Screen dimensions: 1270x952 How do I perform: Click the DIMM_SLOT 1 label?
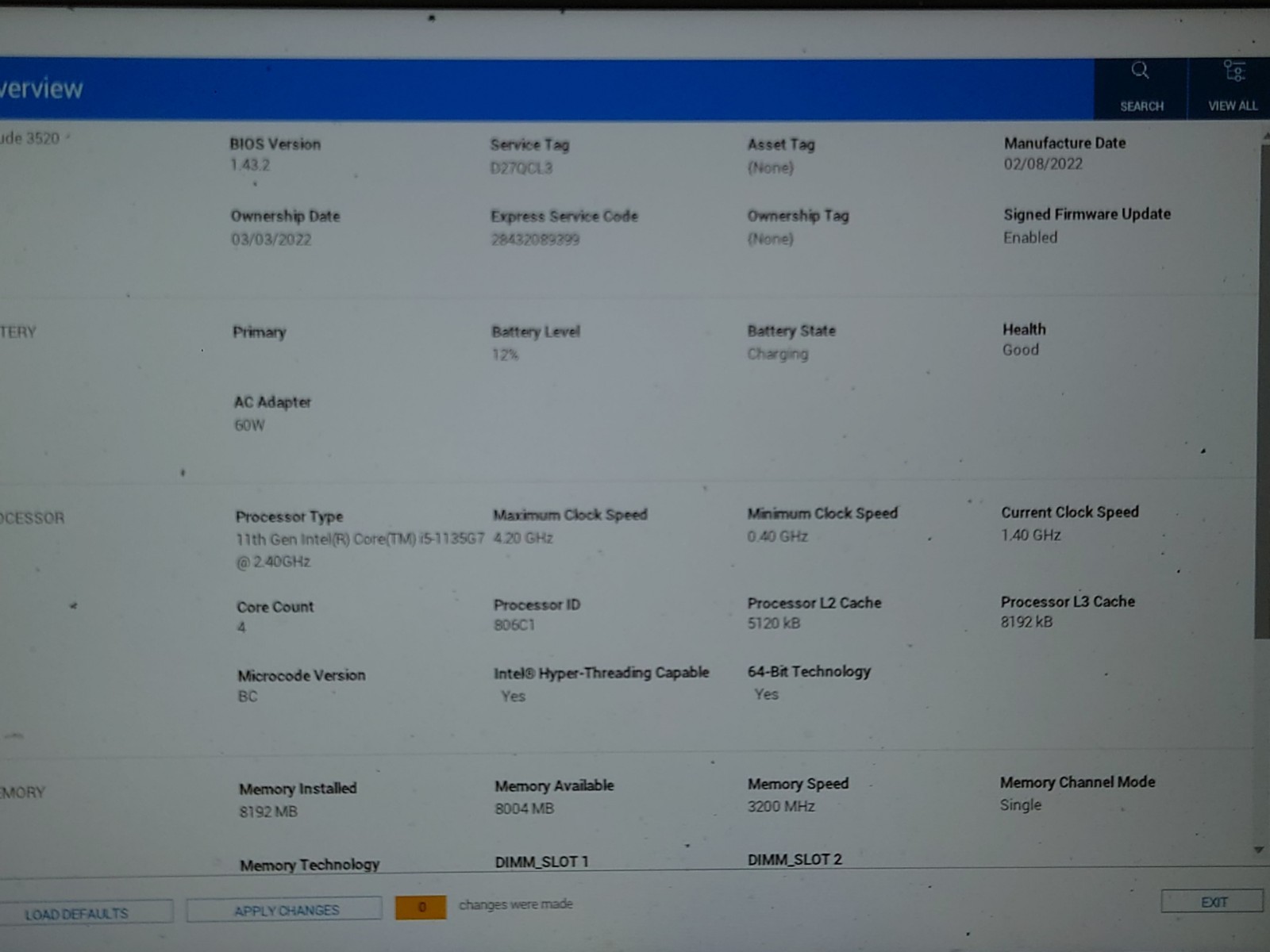pos(542,862)
